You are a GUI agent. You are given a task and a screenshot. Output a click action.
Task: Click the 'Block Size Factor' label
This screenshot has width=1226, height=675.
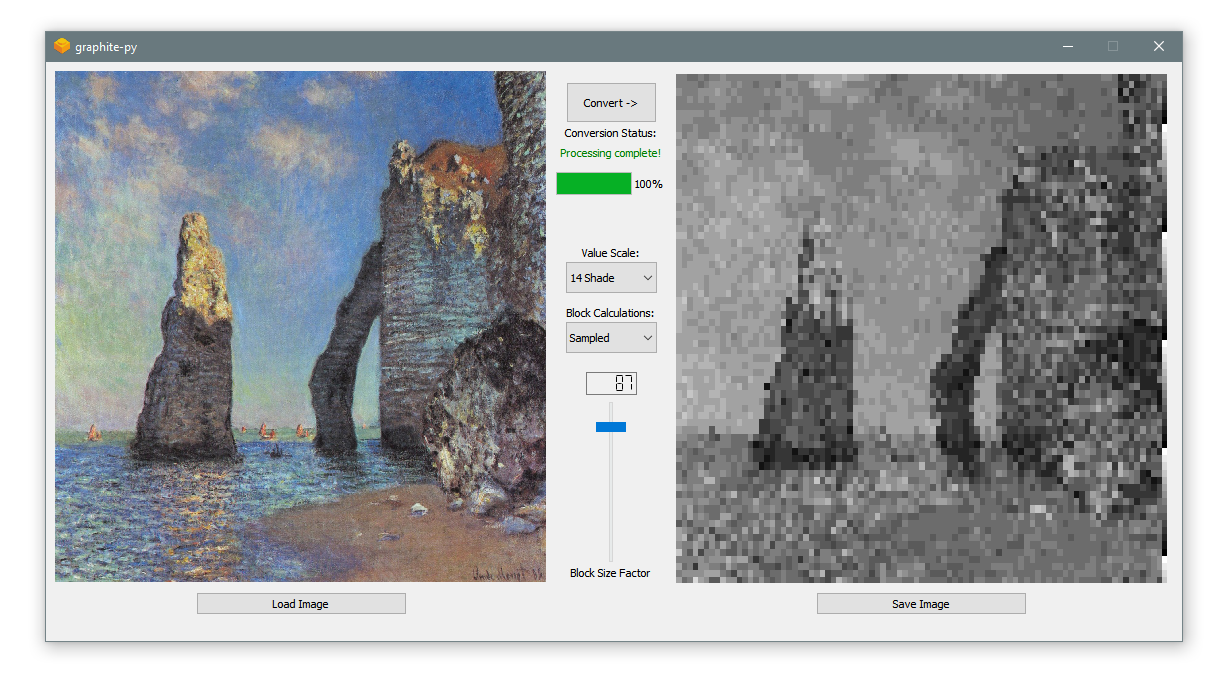pyautogui.click(x=610, y=573)
